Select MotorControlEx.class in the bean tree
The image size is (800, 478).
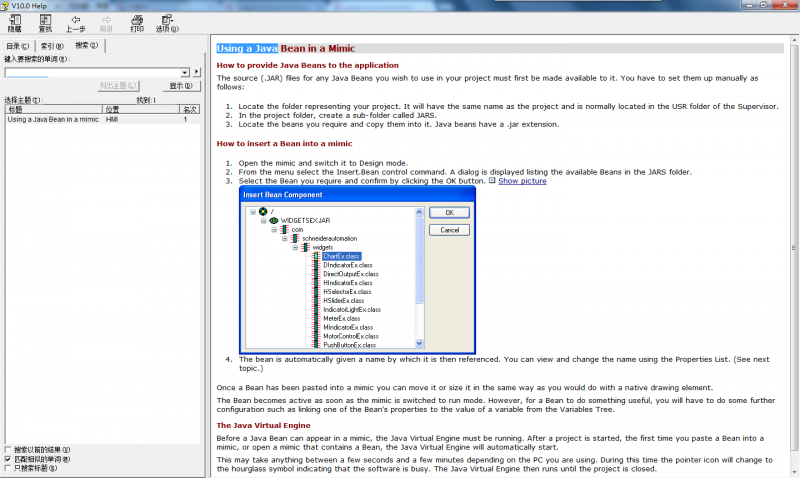tap(351, 336)
